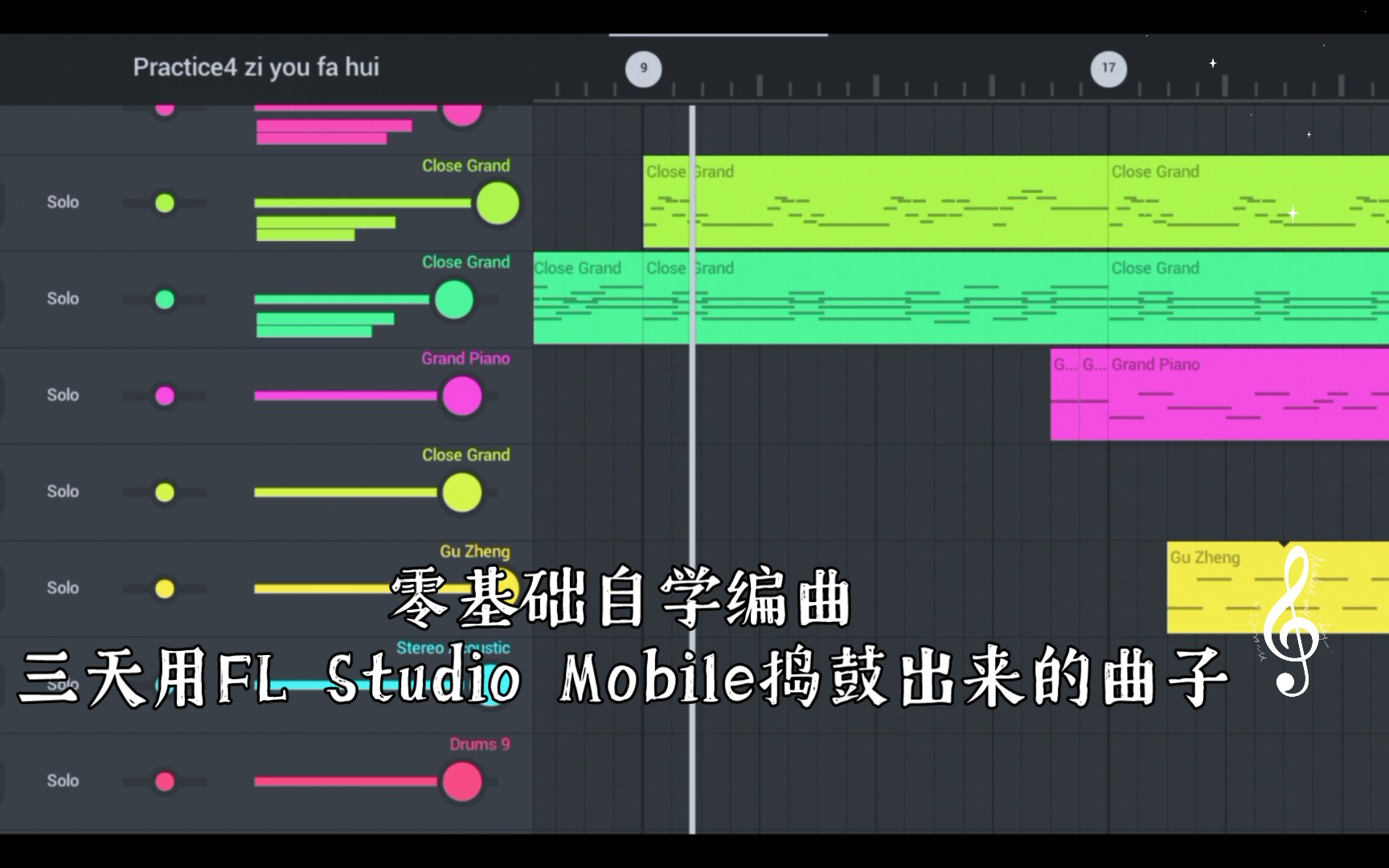Solo the empty Close Grand track below Grand Piano
The height and width of the screenshot is (868, 1389).
63,491
